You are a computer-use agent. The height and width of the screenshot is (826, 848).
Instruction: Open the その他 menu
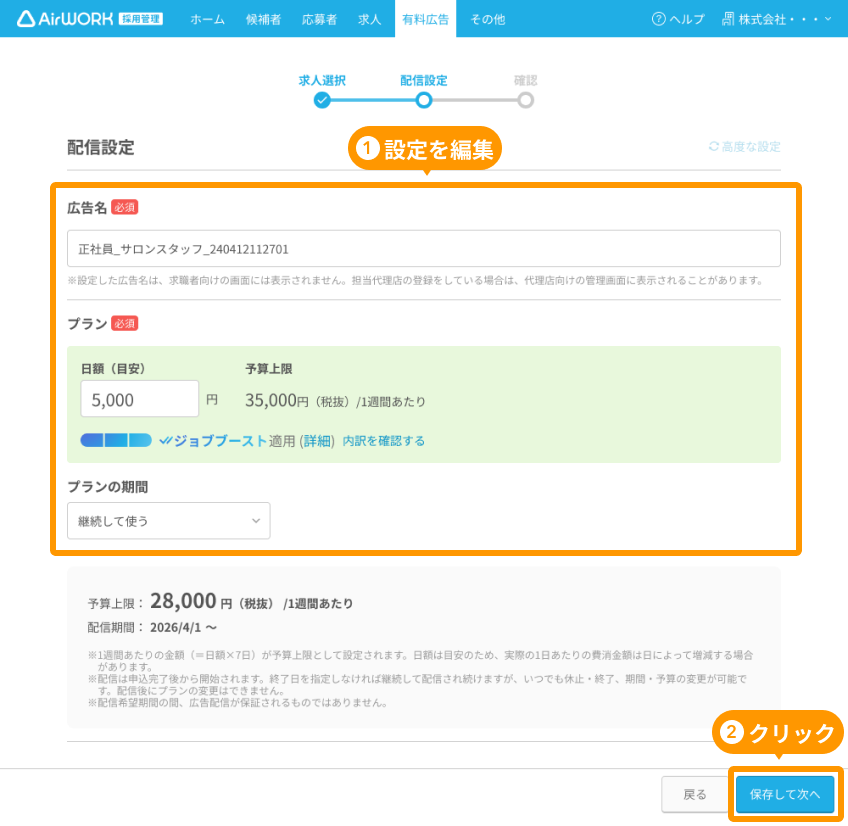(x=488, y=19)
